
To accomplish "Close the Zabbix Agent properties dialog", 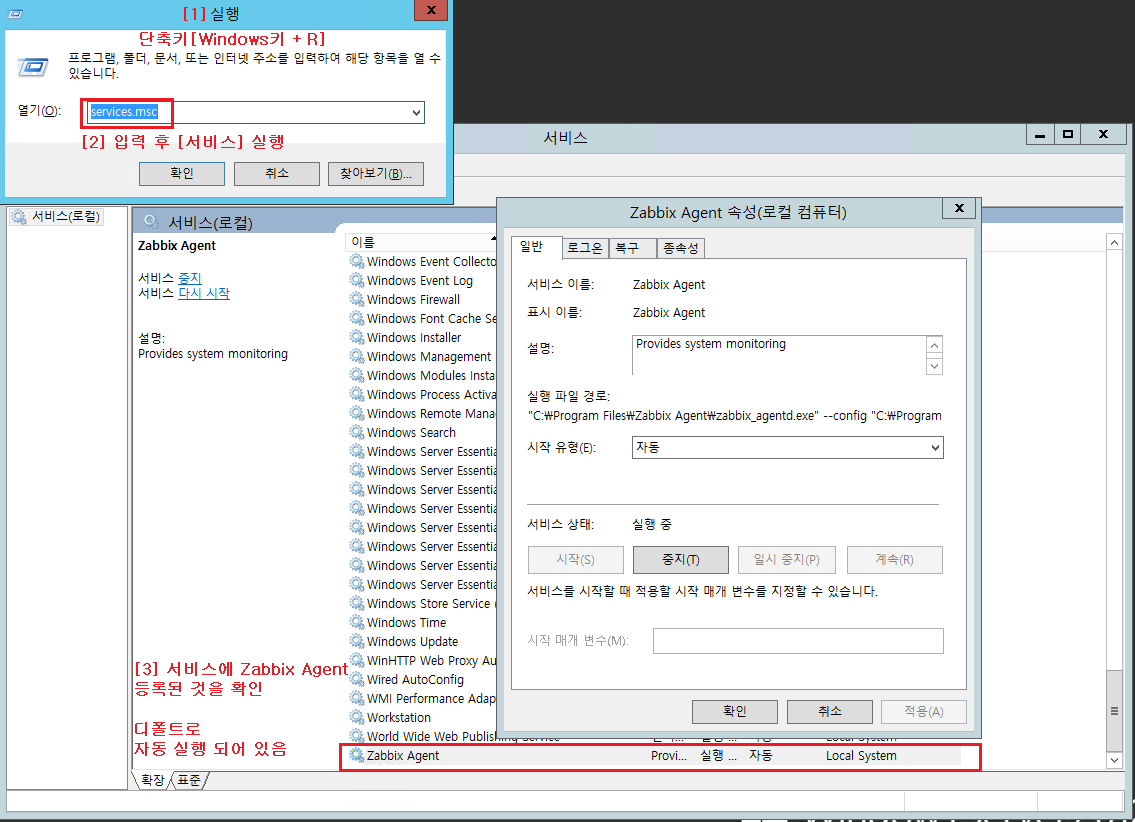I will pyautogui.click(x=959, y=208).
